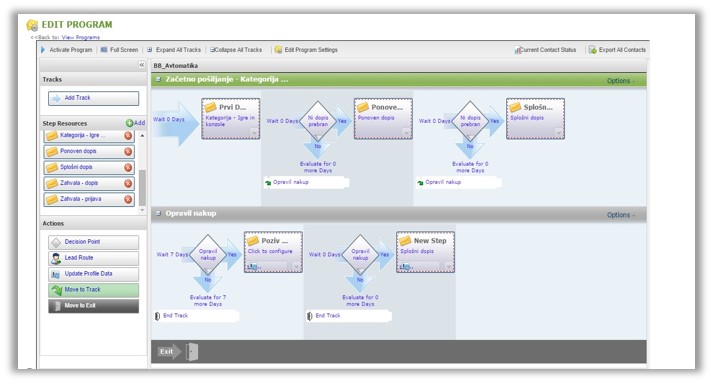Viewport: 713px width, 383px height.
Task: Click the Add Track button
Action: click(93, 98)
